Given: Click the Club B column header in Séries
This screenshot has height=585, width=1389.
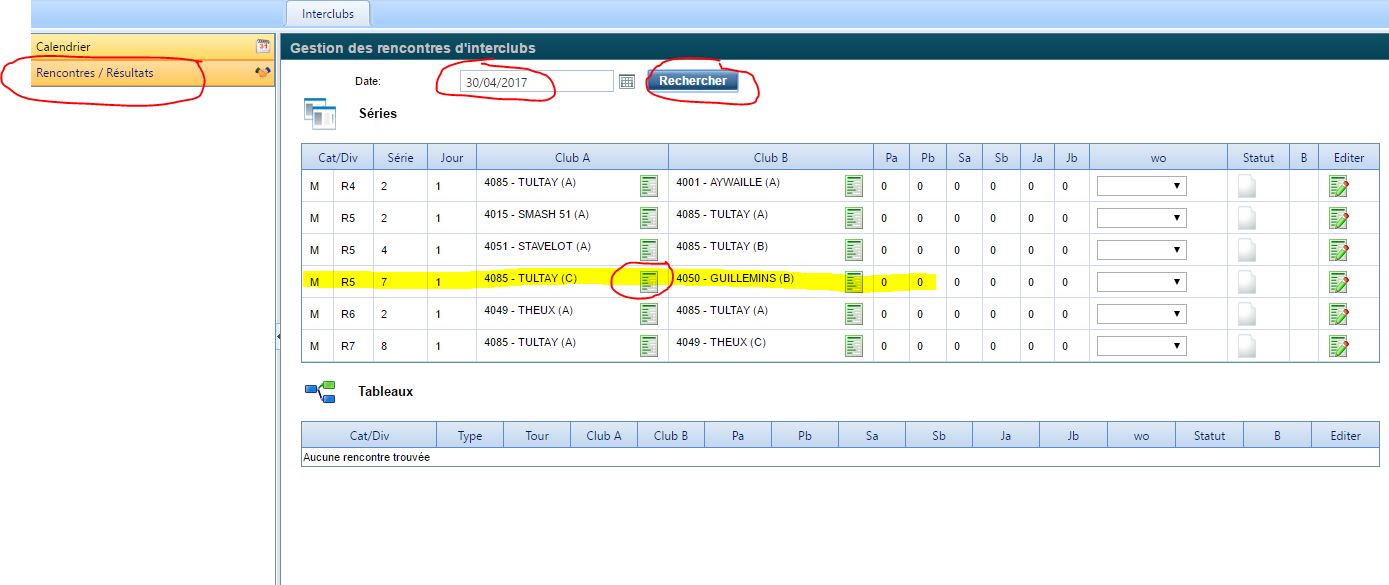Looking at the screenshot, I should tap(771, 157).
